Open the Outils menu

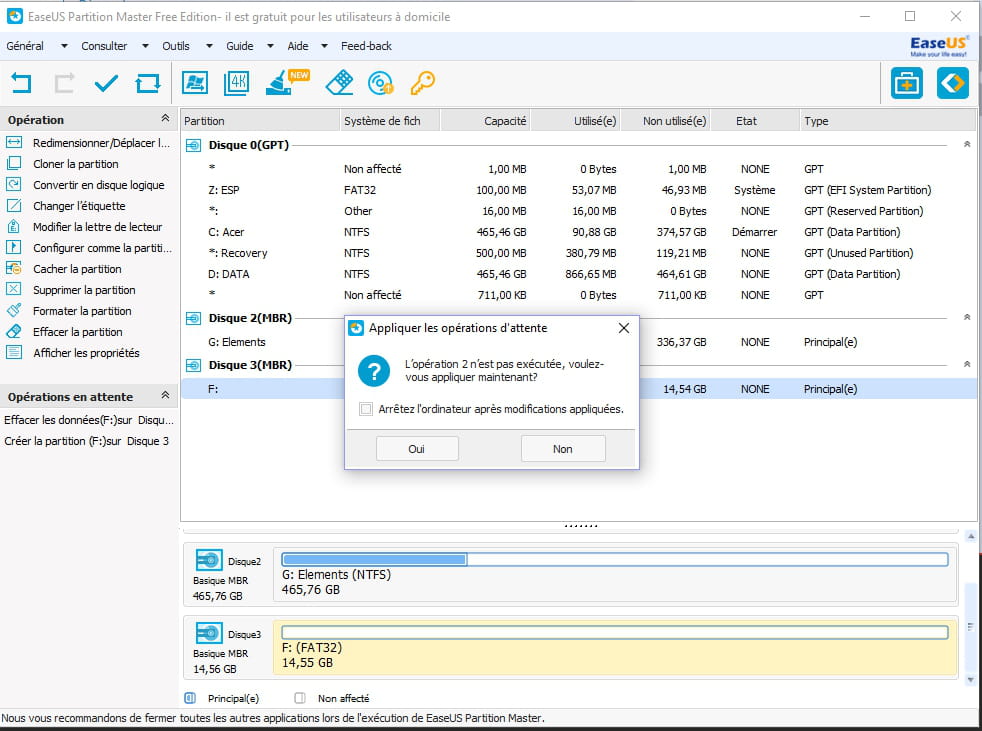(187, 46)
